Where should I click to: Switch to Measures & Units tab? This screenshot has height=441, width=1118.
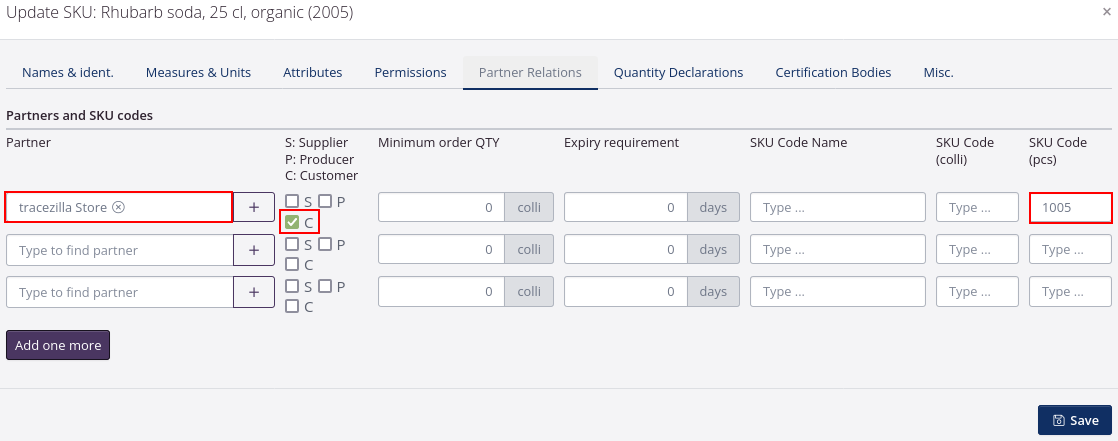(198, 73)
